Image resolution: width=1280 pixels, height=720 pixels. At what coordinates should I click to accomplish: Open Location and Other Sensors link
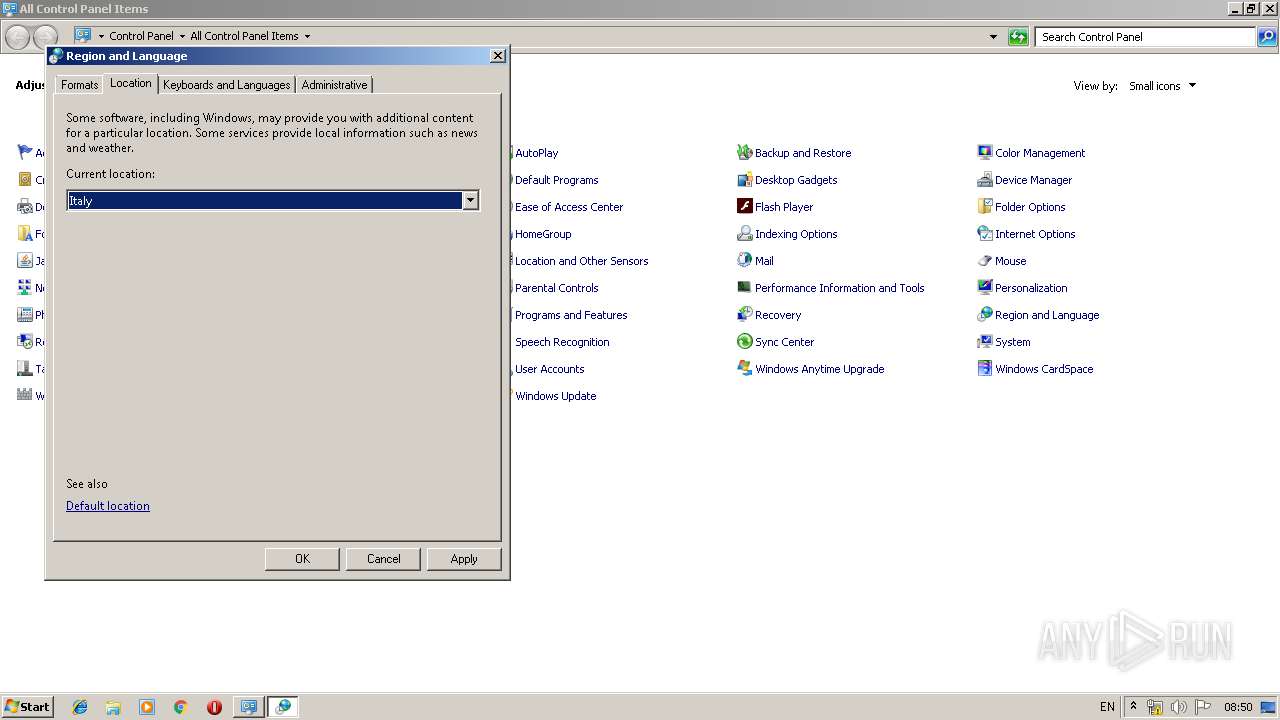coord(581,261)
